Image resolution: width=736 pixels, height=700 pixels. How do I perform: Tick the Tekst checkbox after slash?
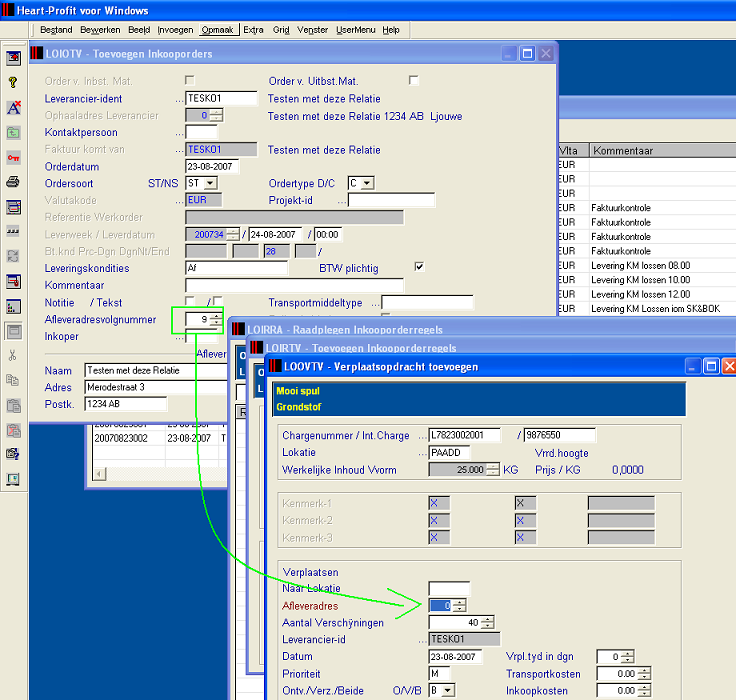click(x=217, y=301)
